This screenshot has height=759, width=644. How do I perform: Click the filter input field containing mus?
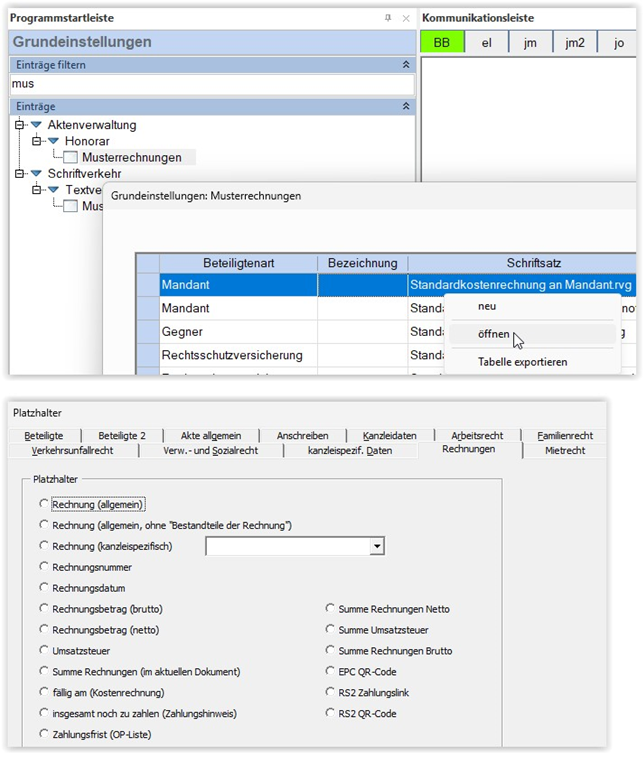point(212,84)
